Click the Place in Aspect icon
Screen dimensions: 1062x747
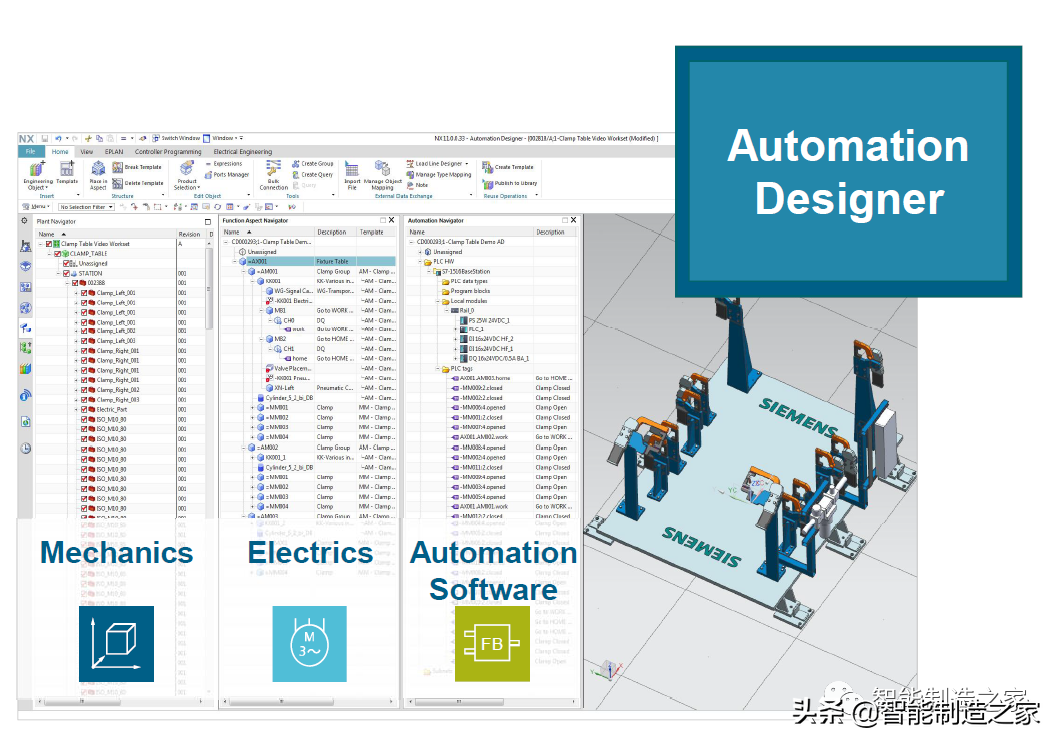pyautogui.click(x=98, y=170)
